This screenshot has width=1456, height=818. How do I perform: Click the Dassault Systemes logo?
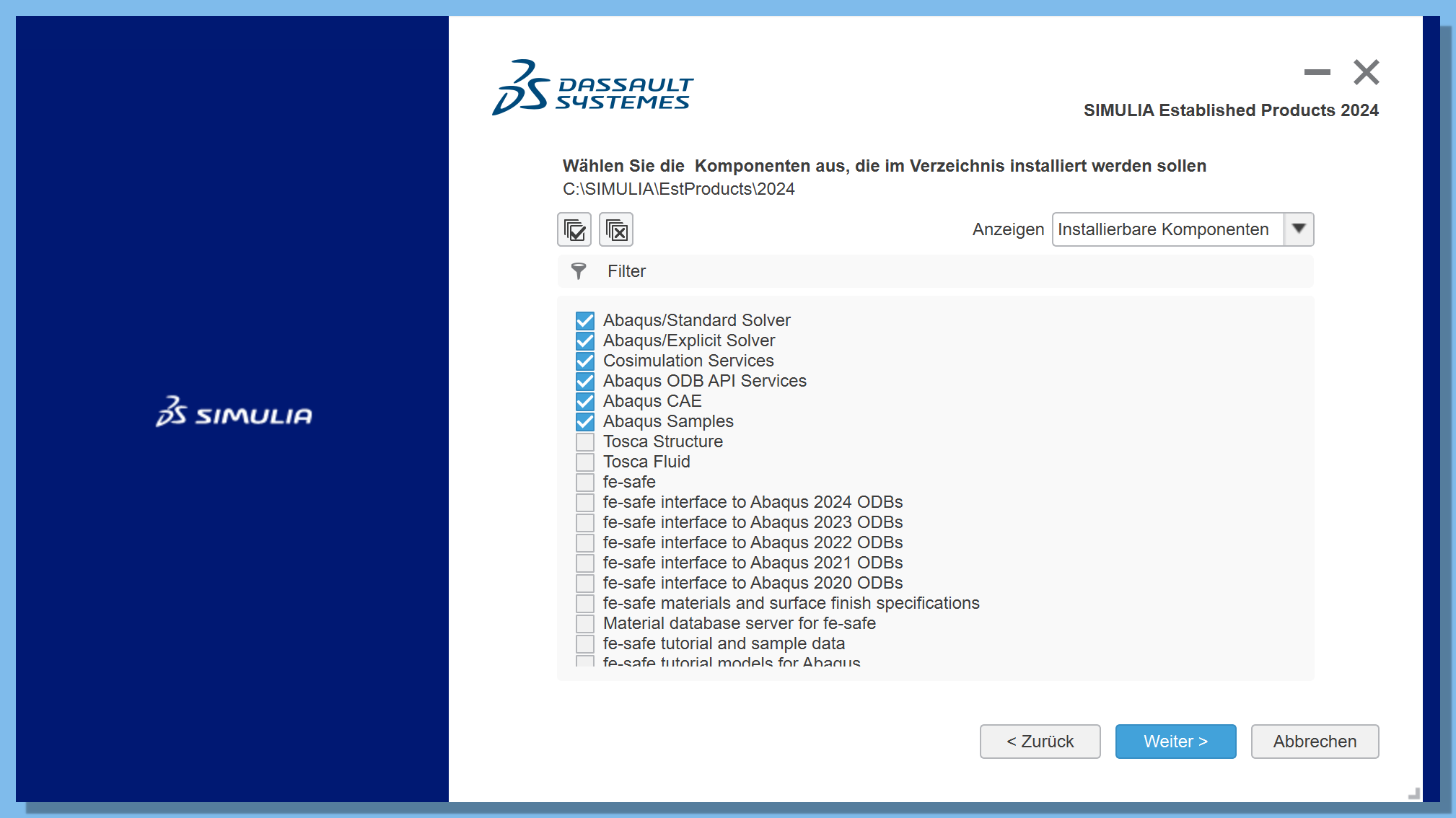coord(592,88)
